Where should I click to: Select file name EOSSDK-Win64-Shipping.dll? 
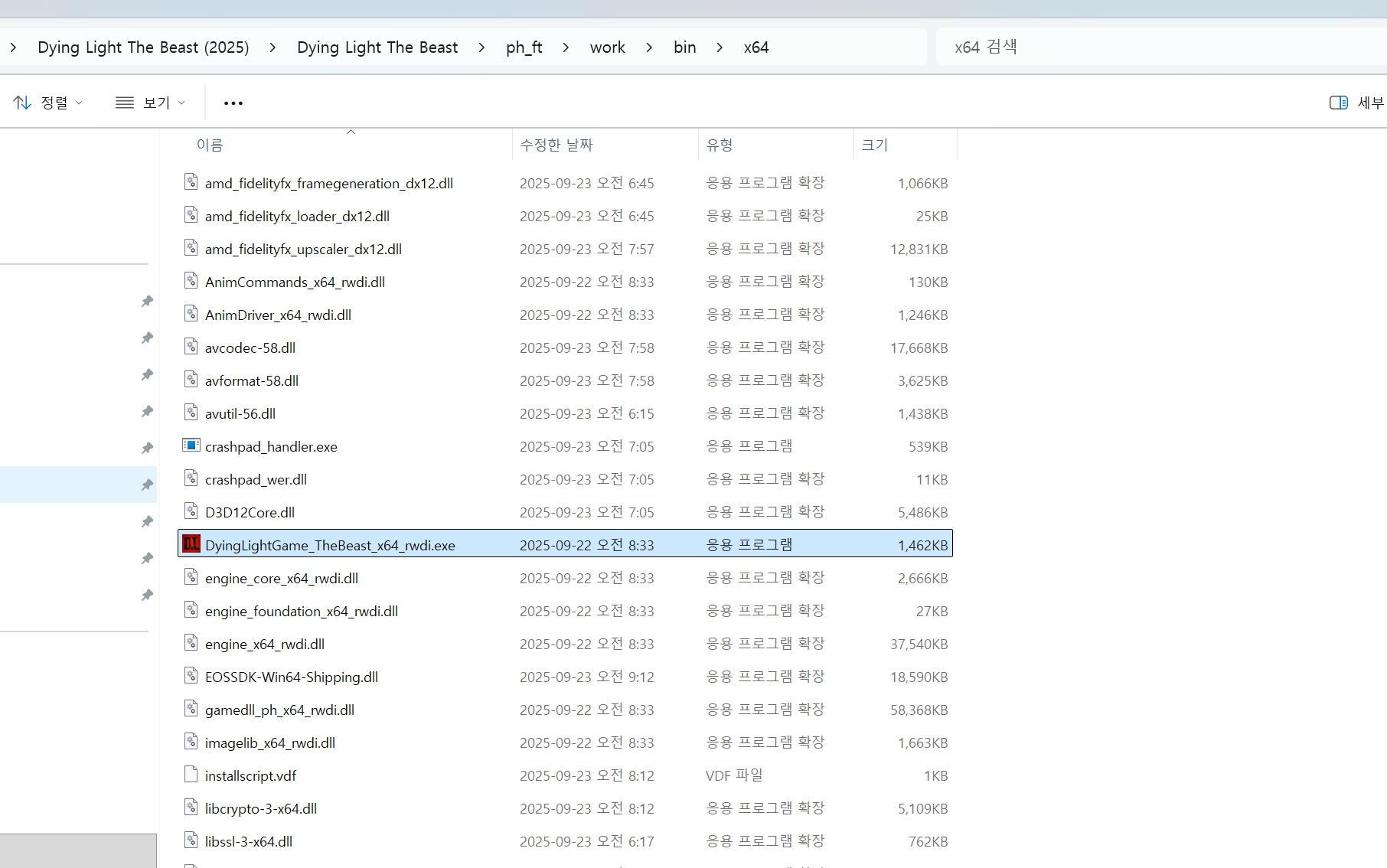click(292, 677)
